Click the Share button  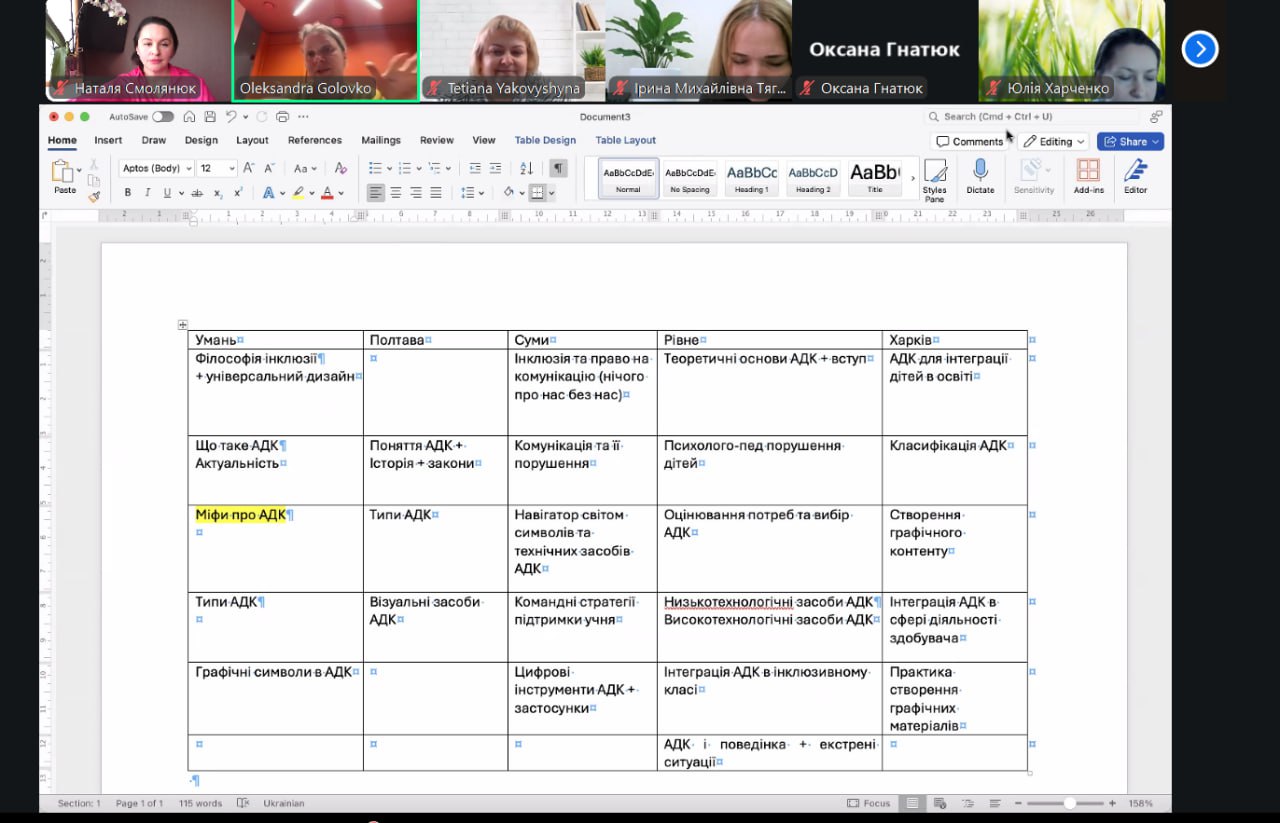coord(1130,141)
